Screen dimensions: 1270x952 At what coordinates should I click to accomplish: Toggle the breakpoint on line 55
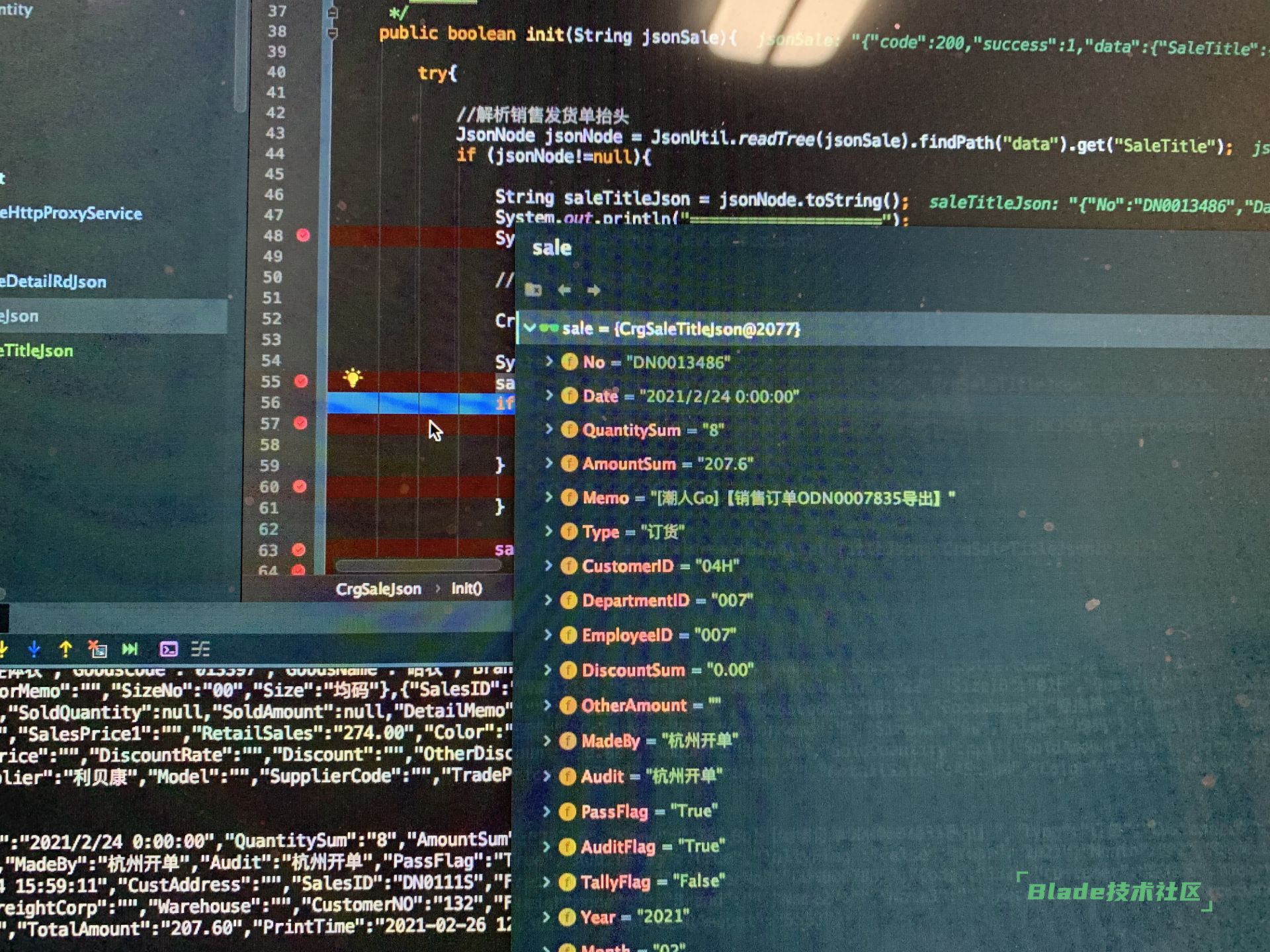[301, 381]
